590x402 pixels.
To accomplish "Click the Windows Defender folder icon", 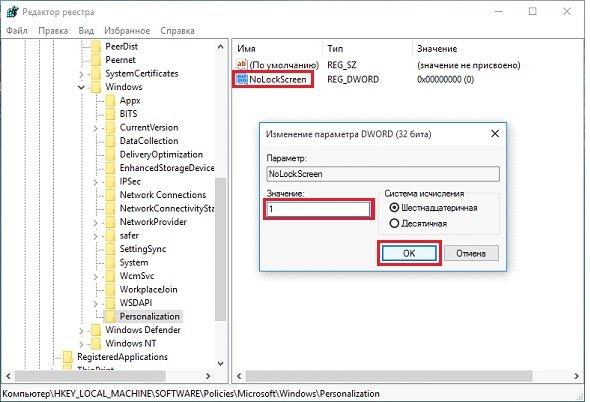I will [96, 330].
